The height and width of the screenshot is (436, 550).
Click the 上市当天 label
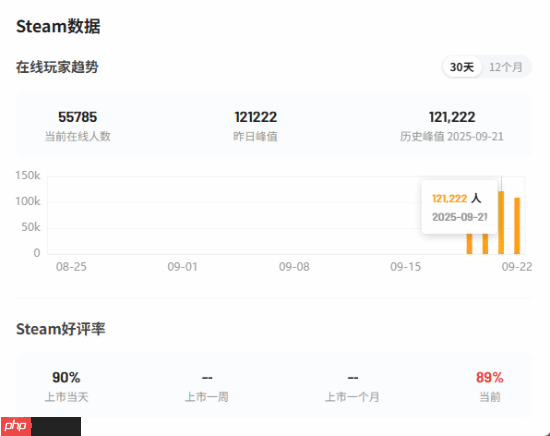66,397
